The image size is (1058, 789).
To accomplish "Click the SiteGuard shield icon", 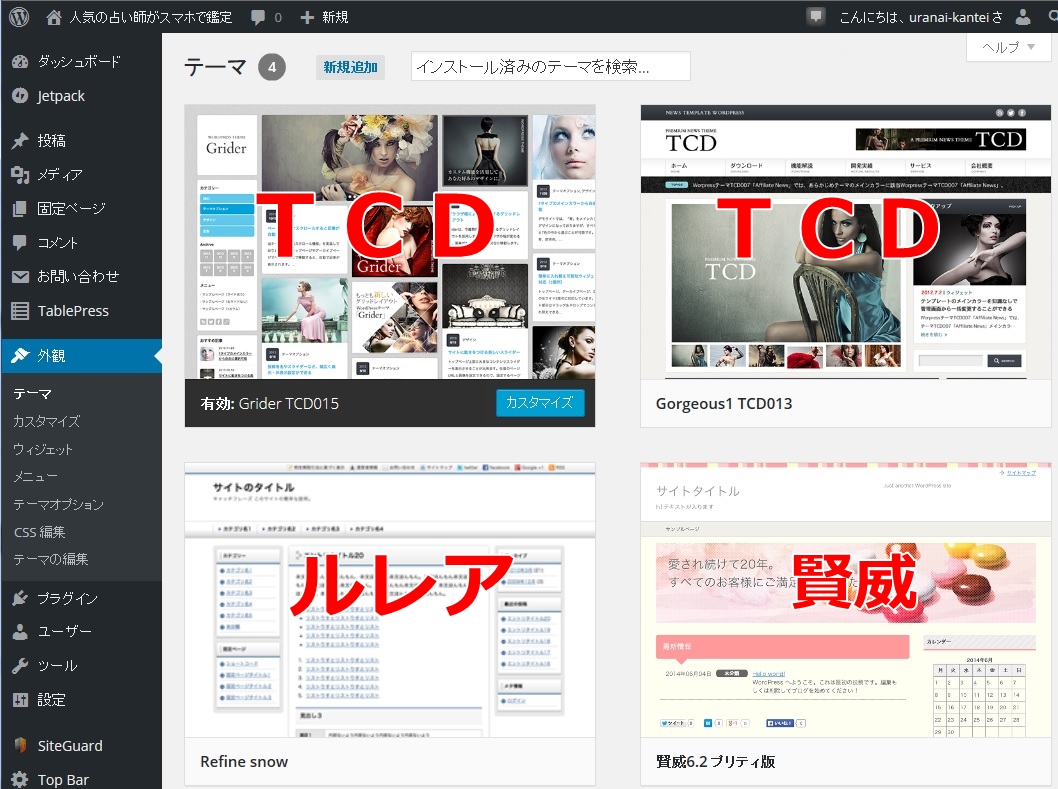I will coord(20,745).
